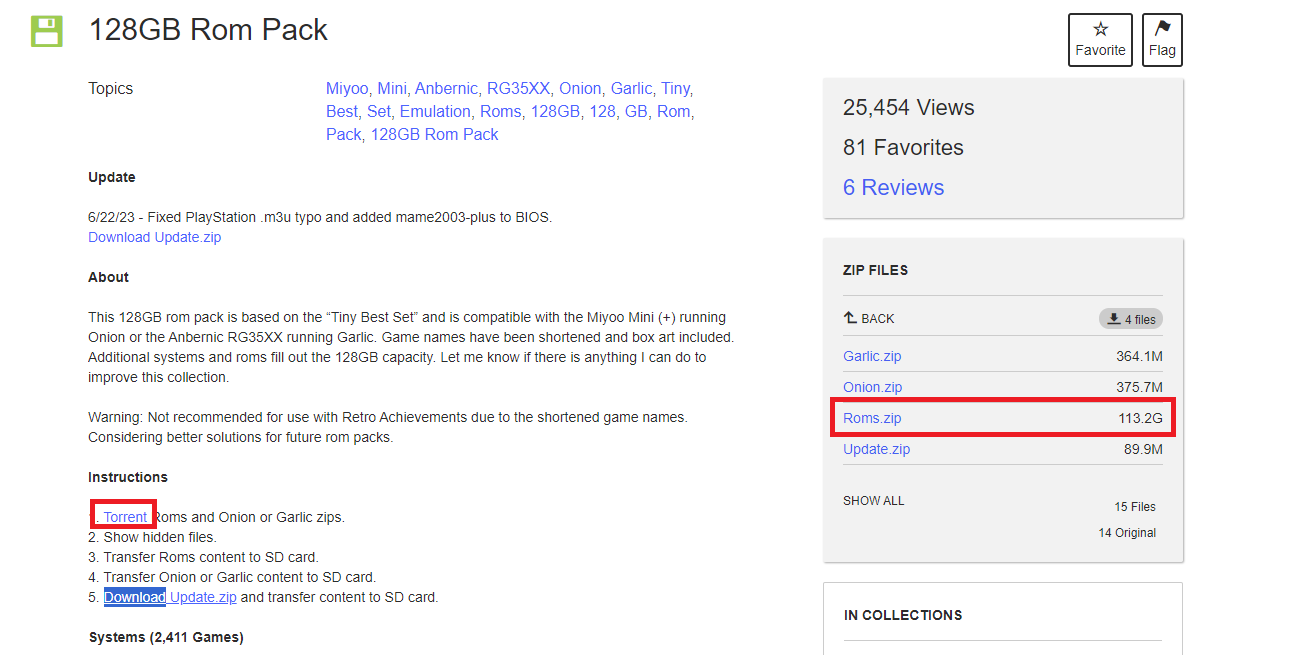The width and height of the screenshot is (1305, 655).
Task: Click the 364.1M size value
Action: pyautogui.click(x=1139, y=356)
